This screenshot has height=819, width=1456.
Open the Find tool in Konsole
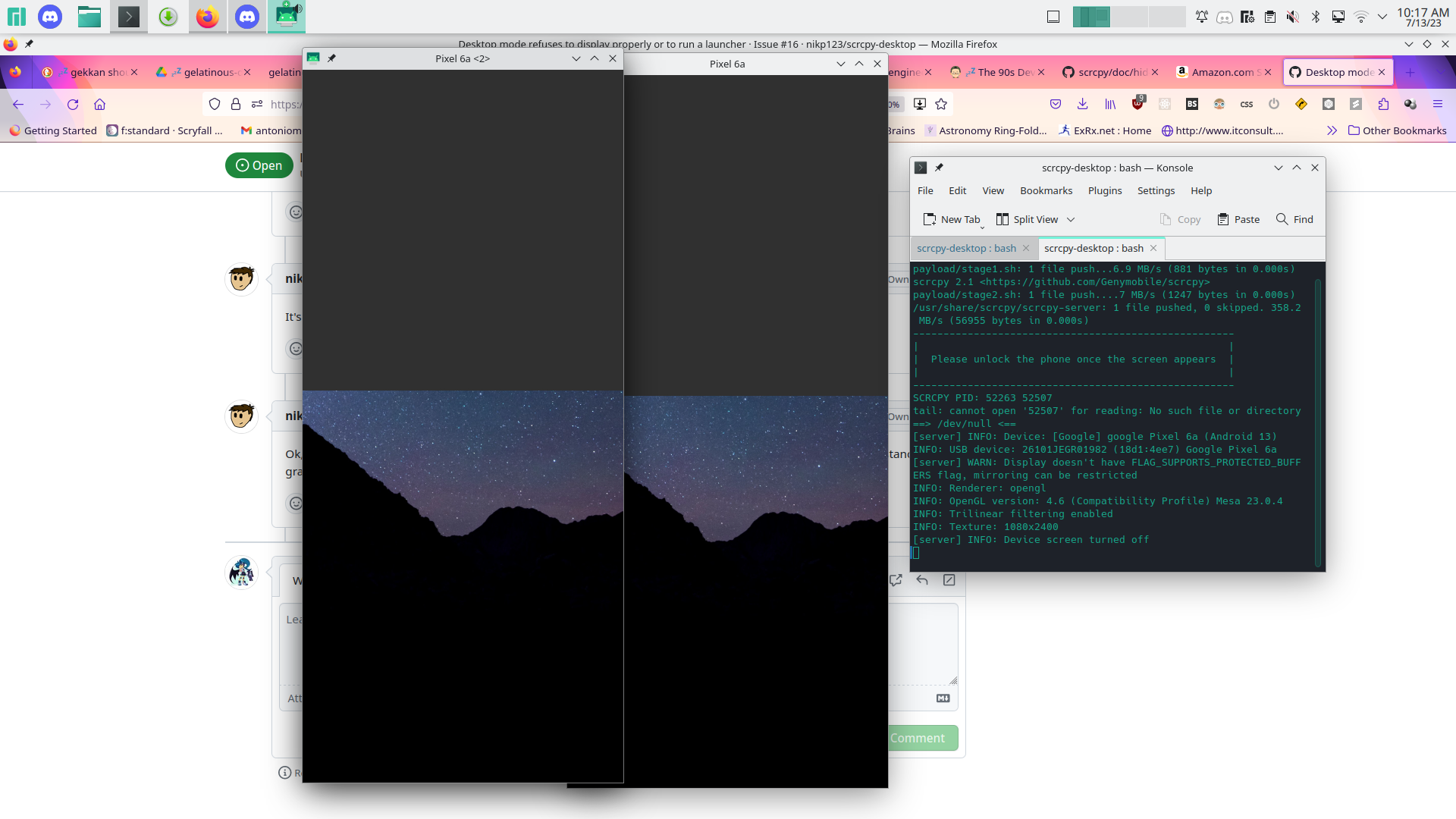(1294, 219)
